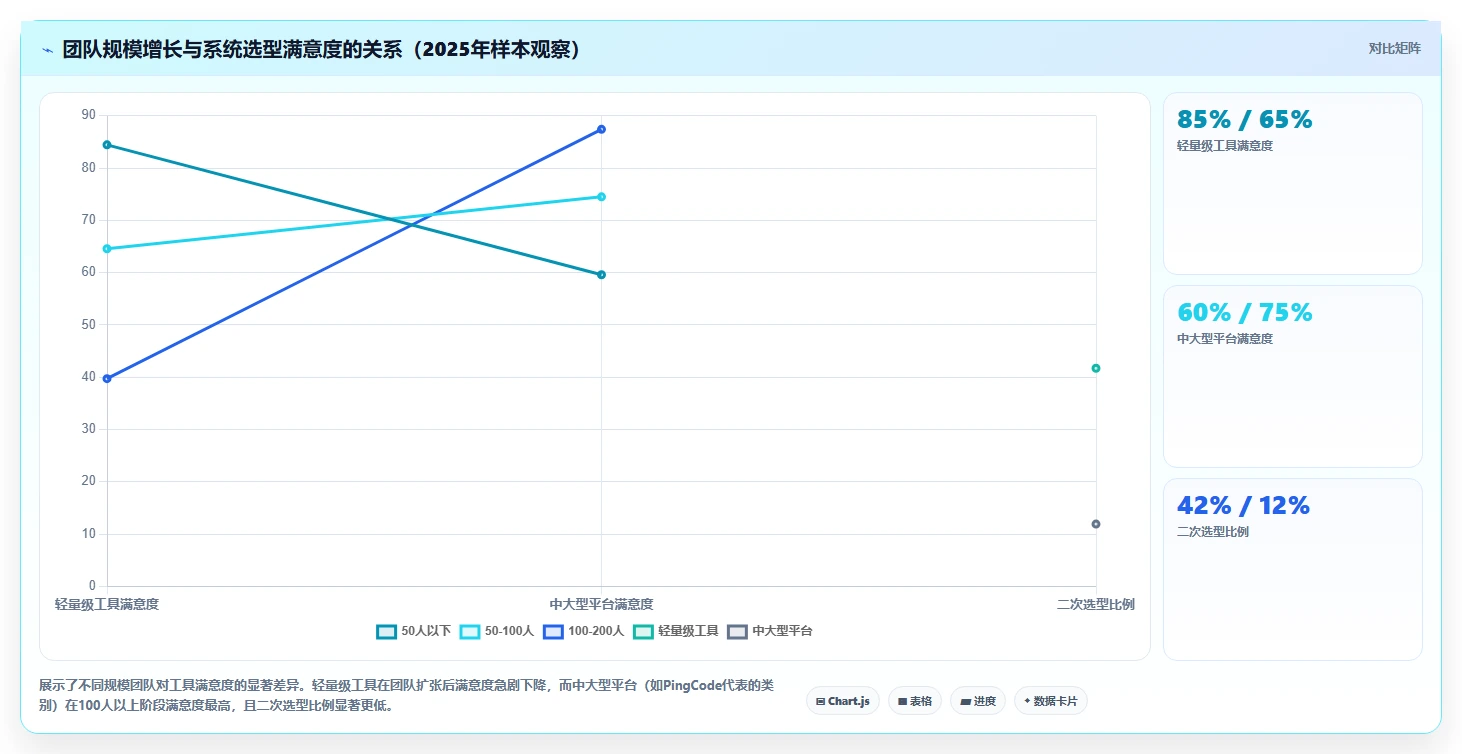The height and width of the screenshot is (754, 1462).
Task: Toggle the 轻量级工具 legend series
Action: click(x=675, y=631)
